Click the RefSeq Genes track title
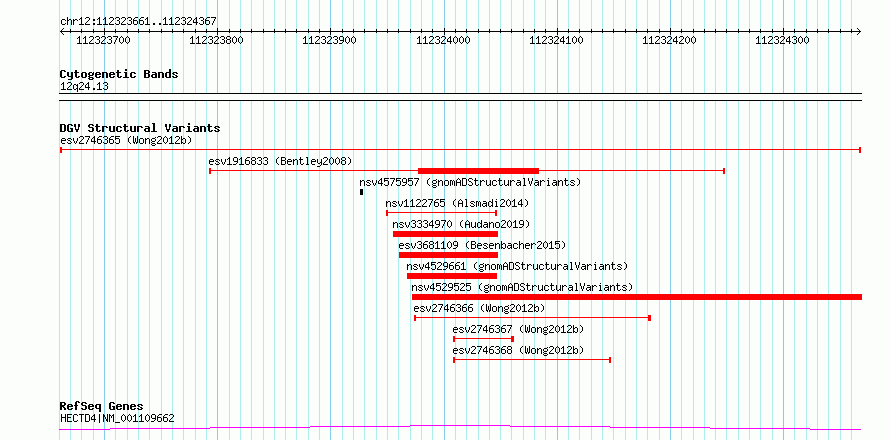The width and height of the screenshot is (890, 440). click(102, 407)
